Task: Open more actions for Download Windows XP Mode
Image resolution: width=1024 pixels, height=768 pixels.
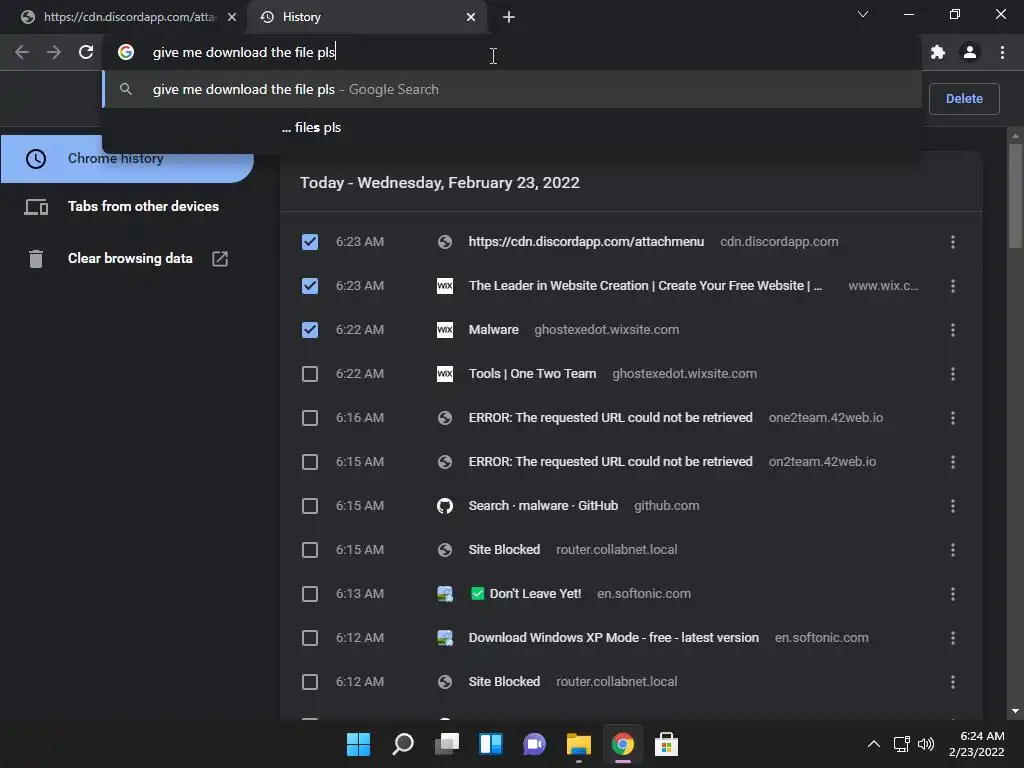Action: point(953,638)
